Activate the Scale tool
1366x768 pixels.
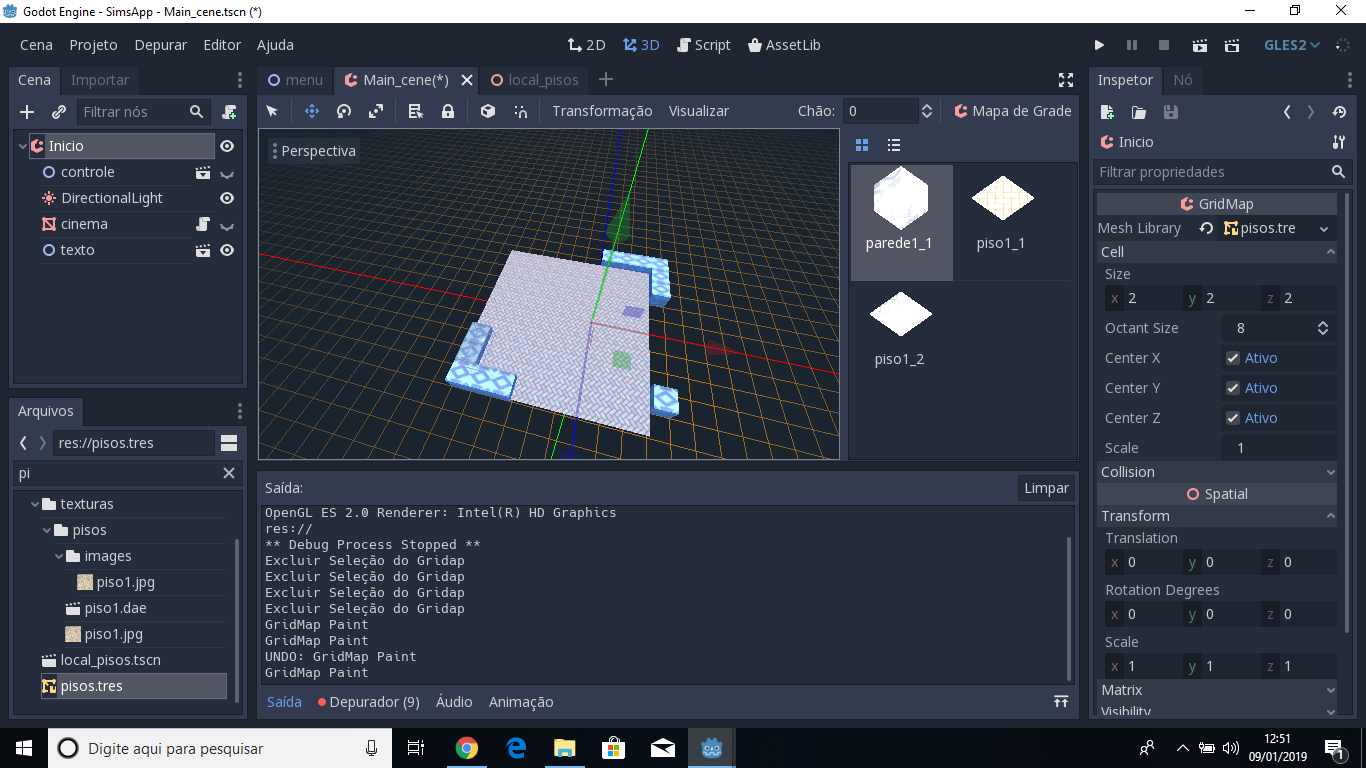pos(374,111)
